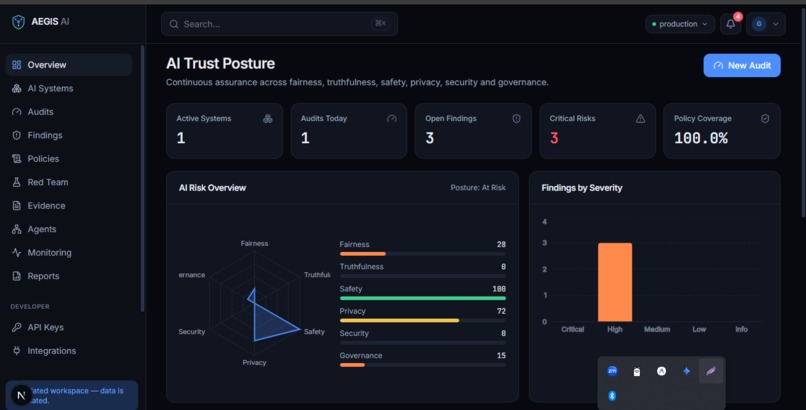Screen dimensions: 806x410
Task: Click the Next.js N badge
Action: (21, 395)
